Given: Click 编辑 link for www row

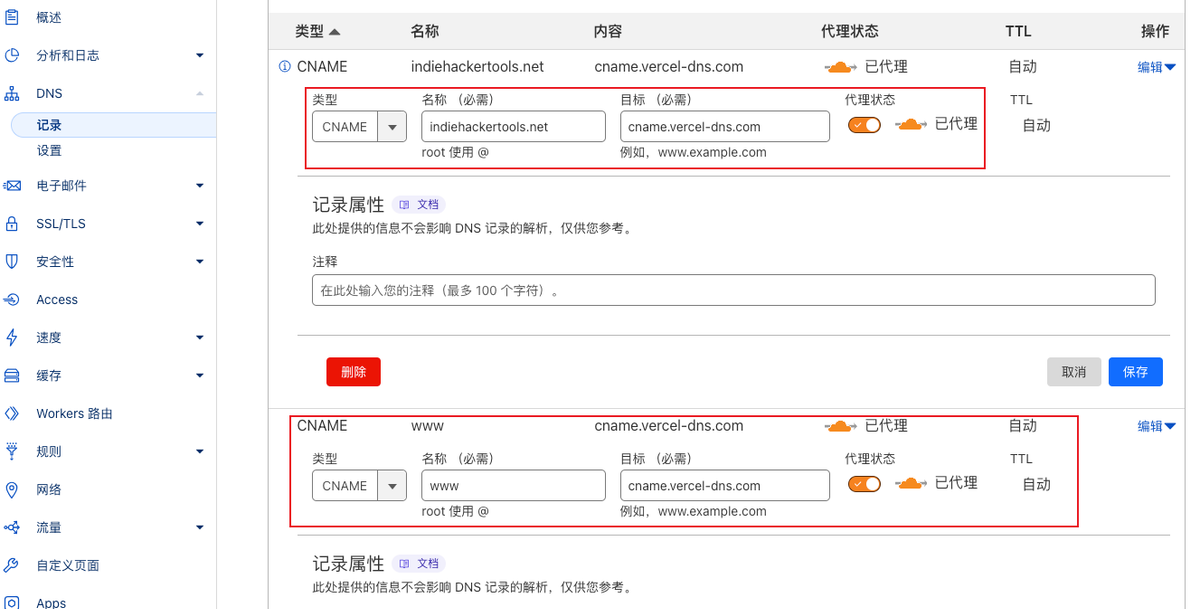Looking at the screenshot, I should click(1156, 426).
